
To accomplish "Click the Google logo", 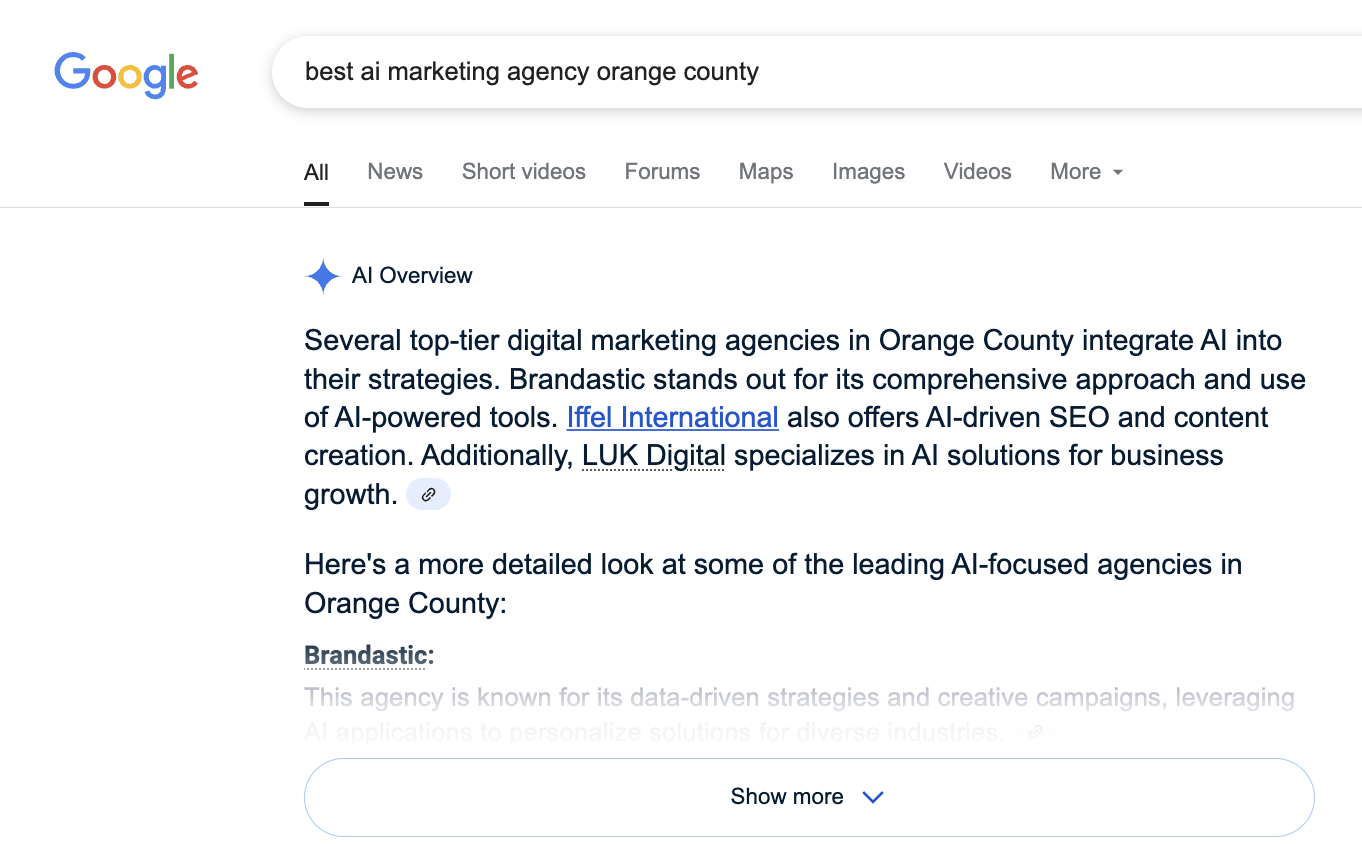I will (126, 74).
